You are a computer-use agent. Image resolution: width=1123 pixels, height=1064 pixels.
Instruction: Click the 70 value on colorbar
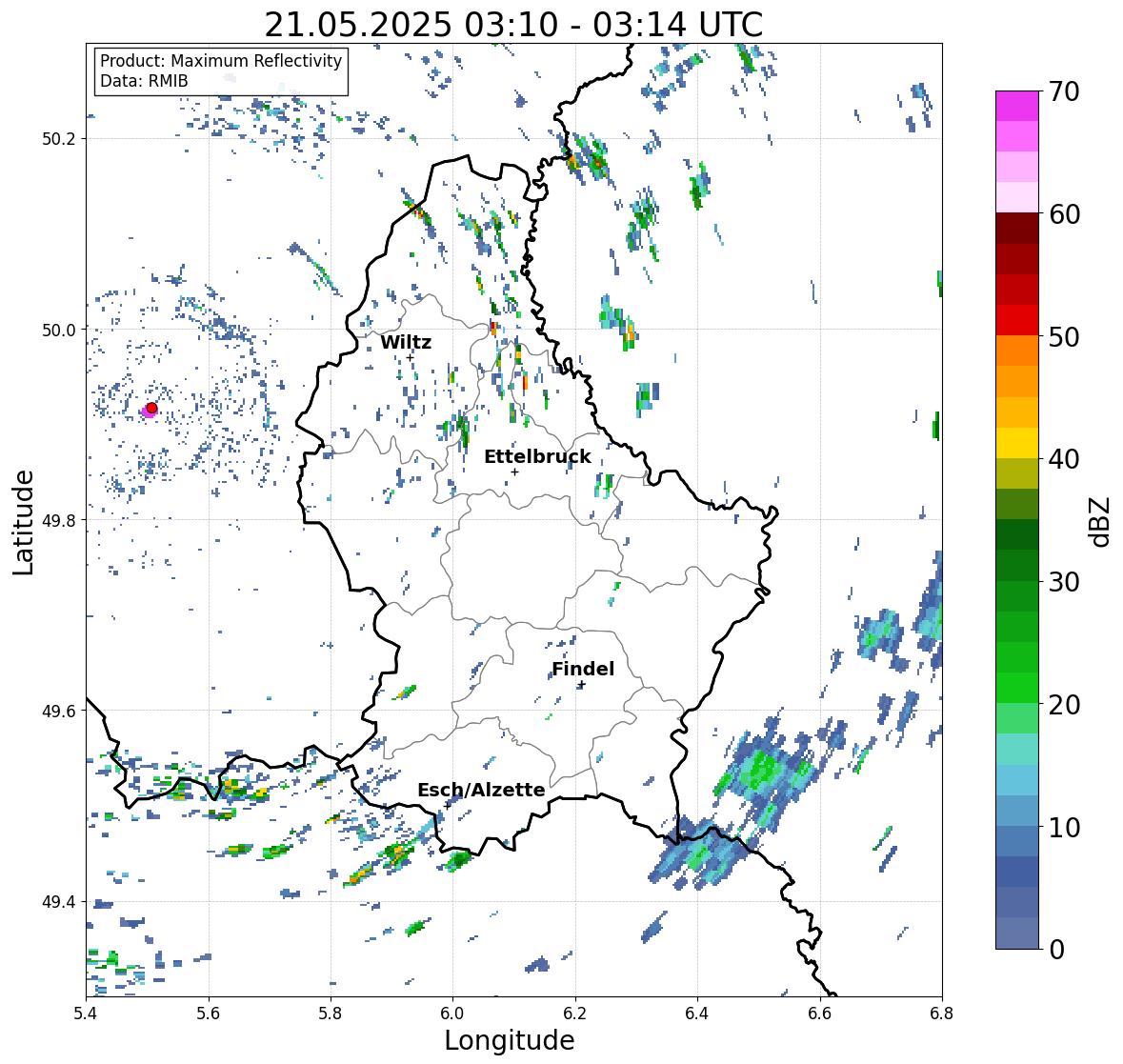tap(1064, 91)
